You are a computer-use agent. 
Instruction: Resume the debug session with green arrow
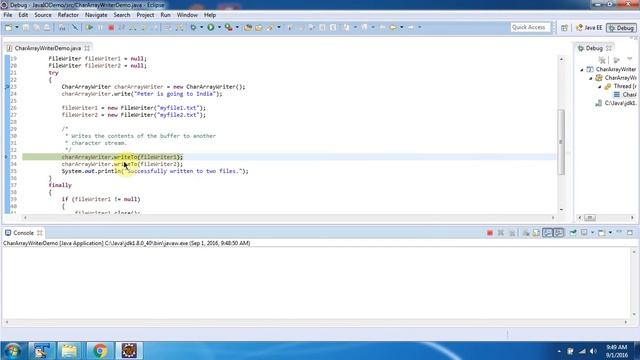point(89,27)
